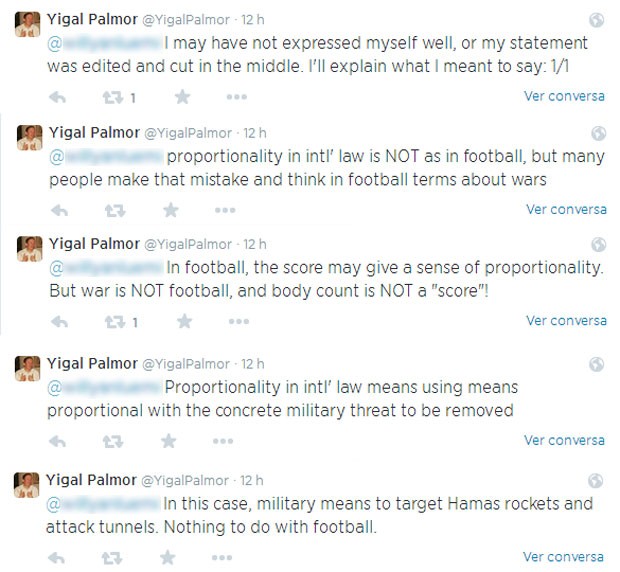The image size is (620, 572).
Task: Open more options on concrete military threat tweet
Action: [x=223, y=441]
